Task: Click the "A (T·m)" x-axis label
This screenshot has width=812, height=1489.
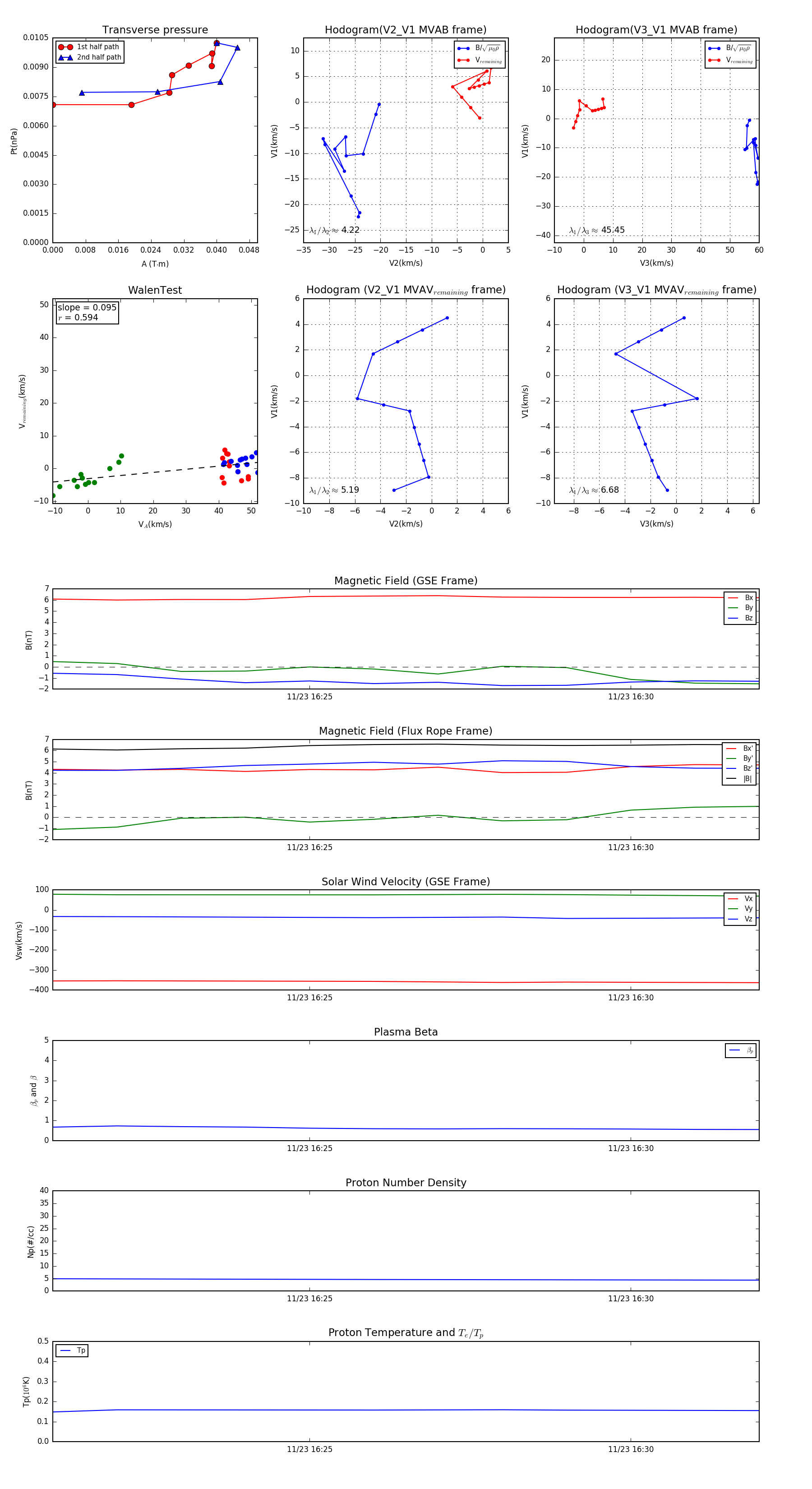Action: (155, 264)
